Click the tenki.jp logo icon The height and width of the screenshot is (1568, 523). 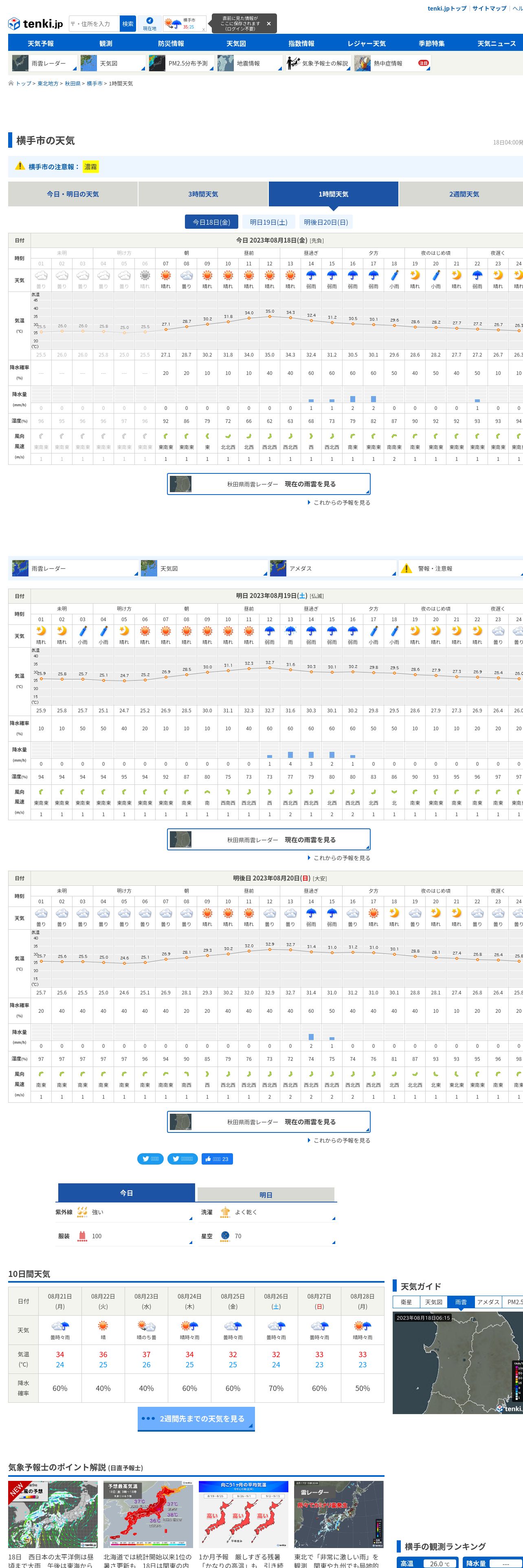pos(13,24)
